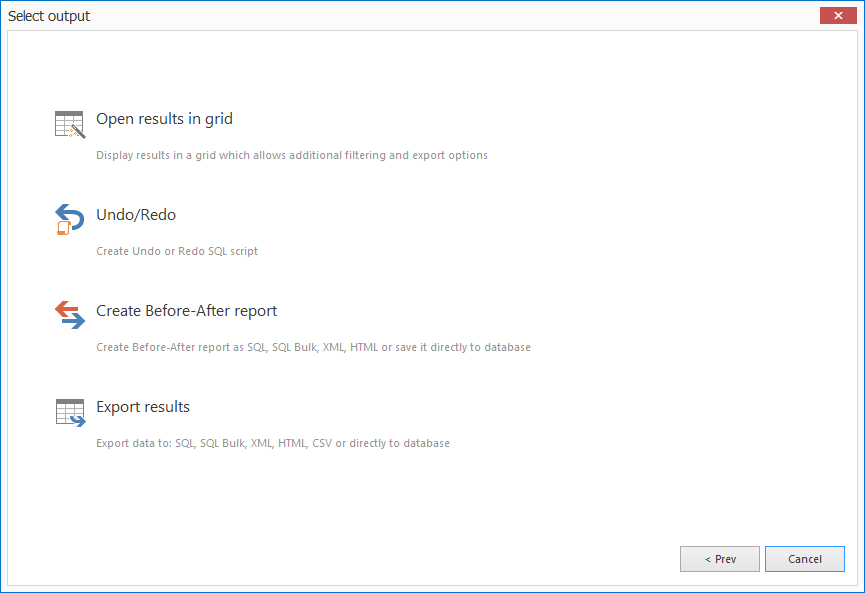Image resolution: width=865 pixels, height=593 pixels.
Task: Click the grid filtering description text
Action: coord(292,155)
